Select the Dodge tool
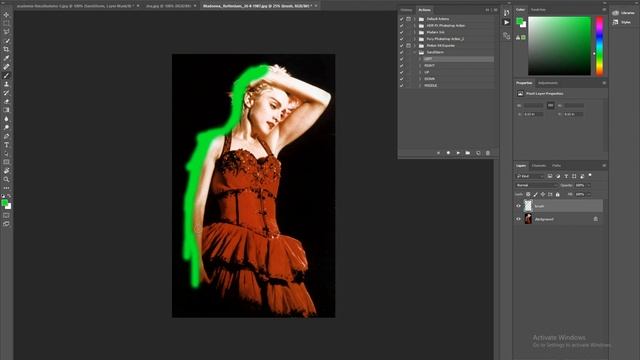The image size is (640, 360). pos(6,127)
